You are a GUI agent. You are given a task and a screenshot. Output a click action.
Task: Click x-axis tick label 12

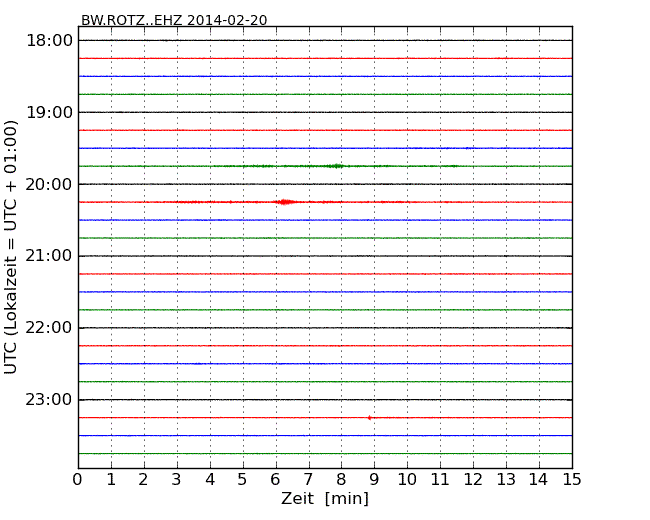[473, 479]
